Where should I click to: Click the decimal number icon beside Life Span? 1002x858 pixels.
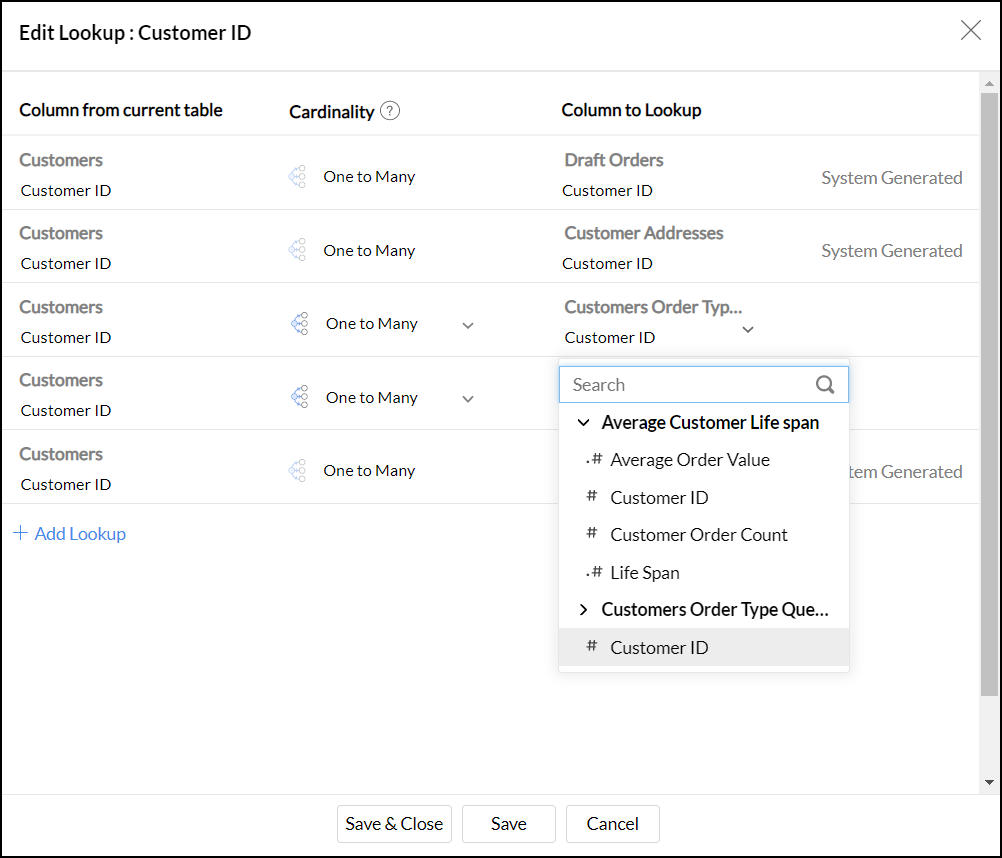click(592, 573)
